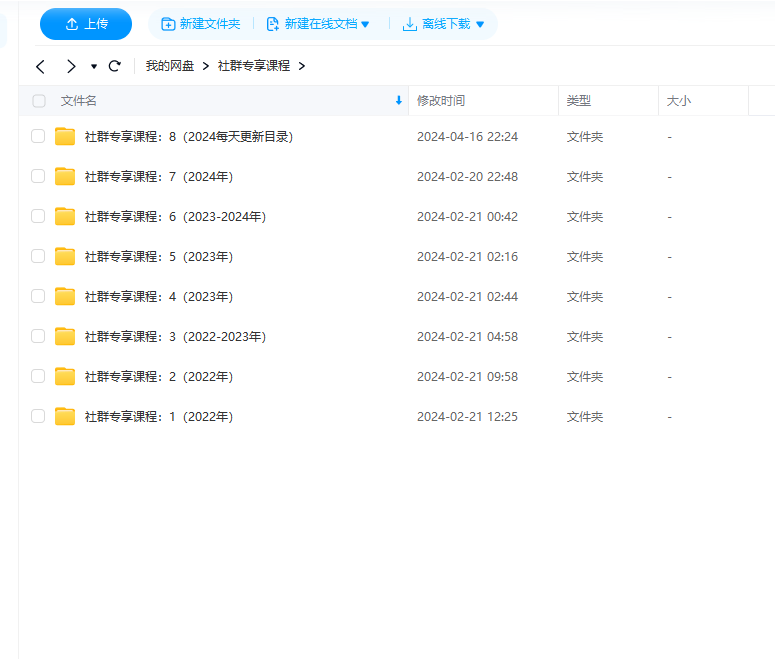Create a folder with 新建文件夹
The width and height of the screenshot is (775, 659).
click(201, 24)
